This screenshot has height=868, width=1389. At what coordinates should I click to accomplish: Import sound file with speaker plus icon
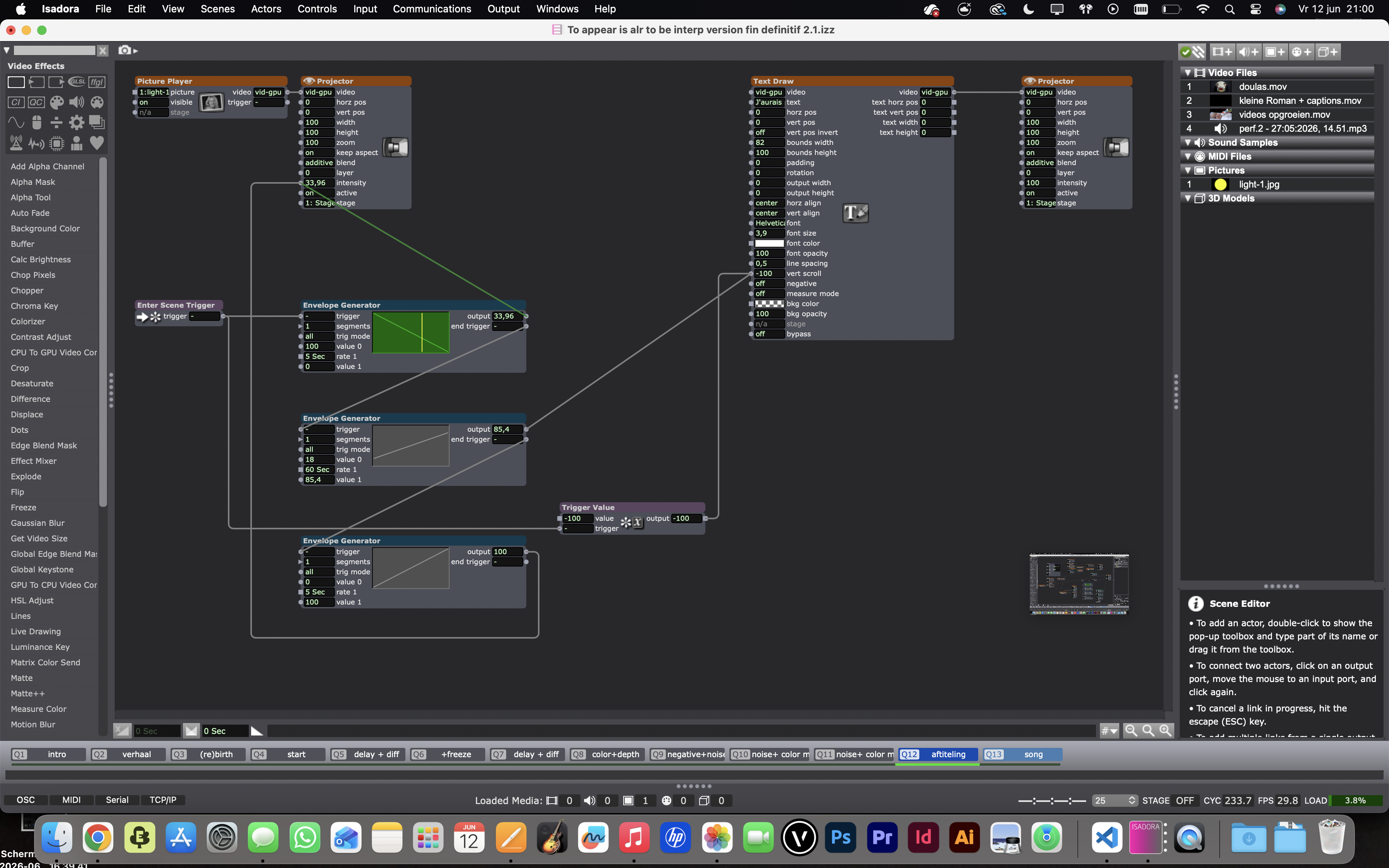tap(1248, 52)
